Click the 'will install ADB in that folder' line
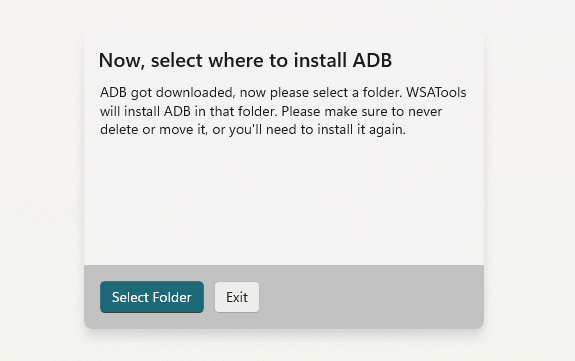Viewport: 575px width, 361px height. [x=188, y=111]
